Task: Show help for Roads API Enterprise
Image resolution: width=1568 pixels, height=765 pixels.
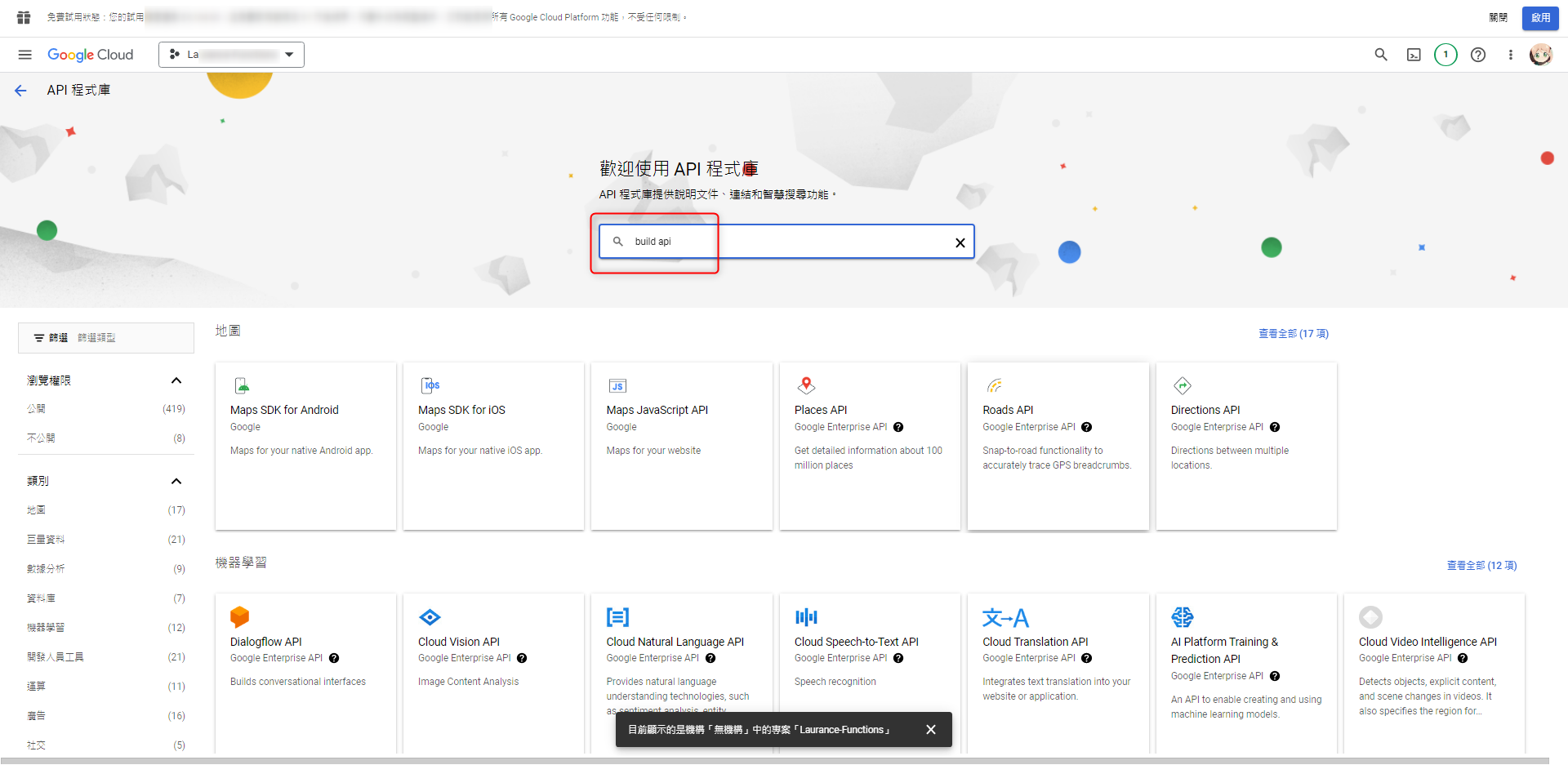Action: pyautogui.click(x=1086, y=427)
